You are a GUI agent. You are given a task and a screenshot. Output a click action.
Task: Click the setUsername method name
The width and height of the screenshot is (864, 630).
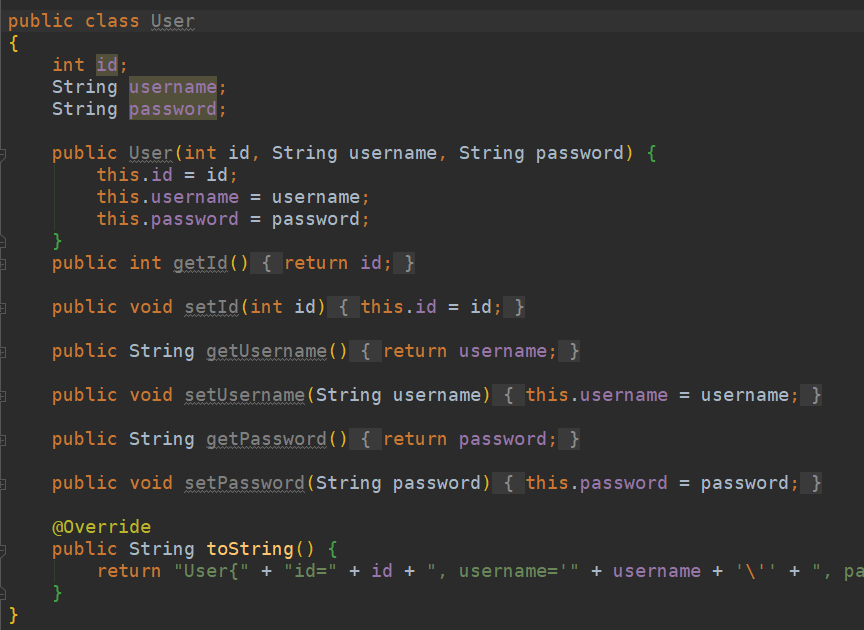click(x=244, y=395)
